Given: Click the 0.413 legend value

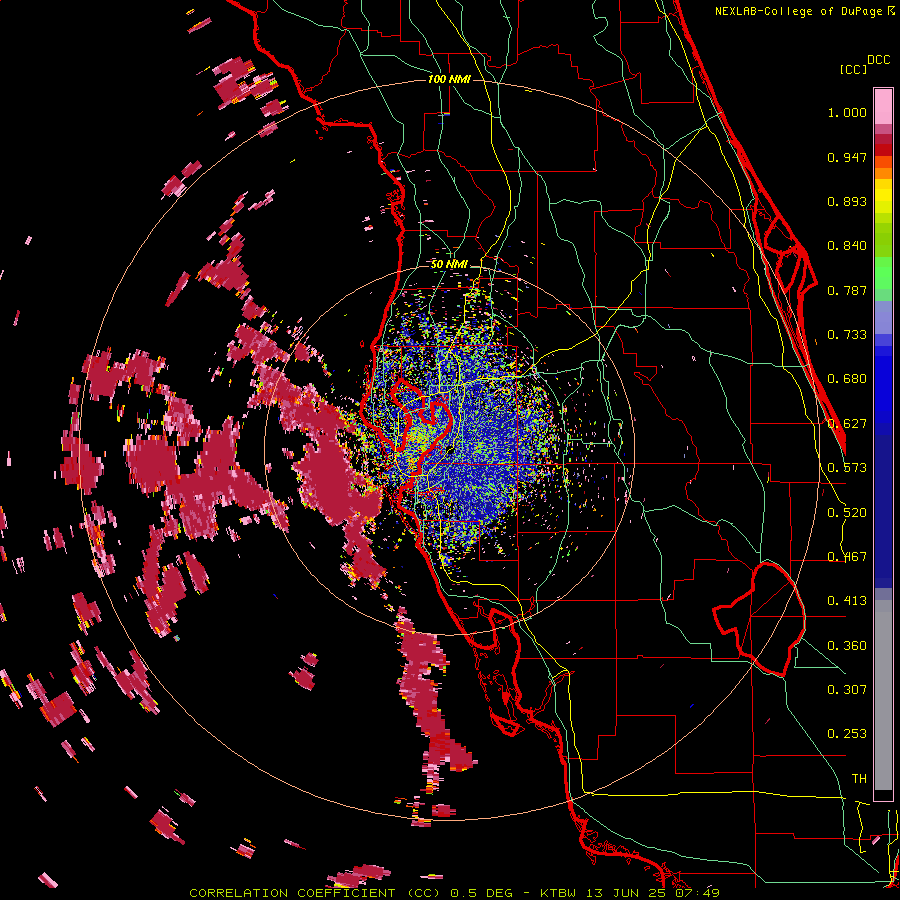Looking at the screenshot, I should (847, 601).
